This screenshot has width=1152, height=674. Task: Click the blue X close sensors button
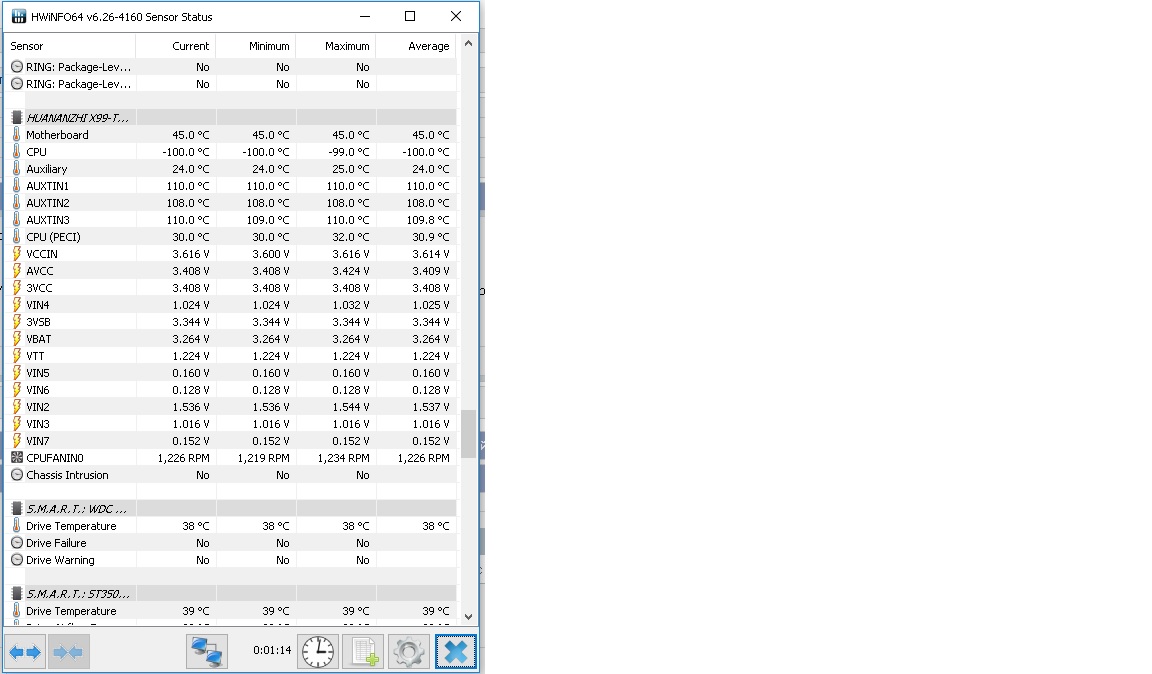[x=456, y=651]
